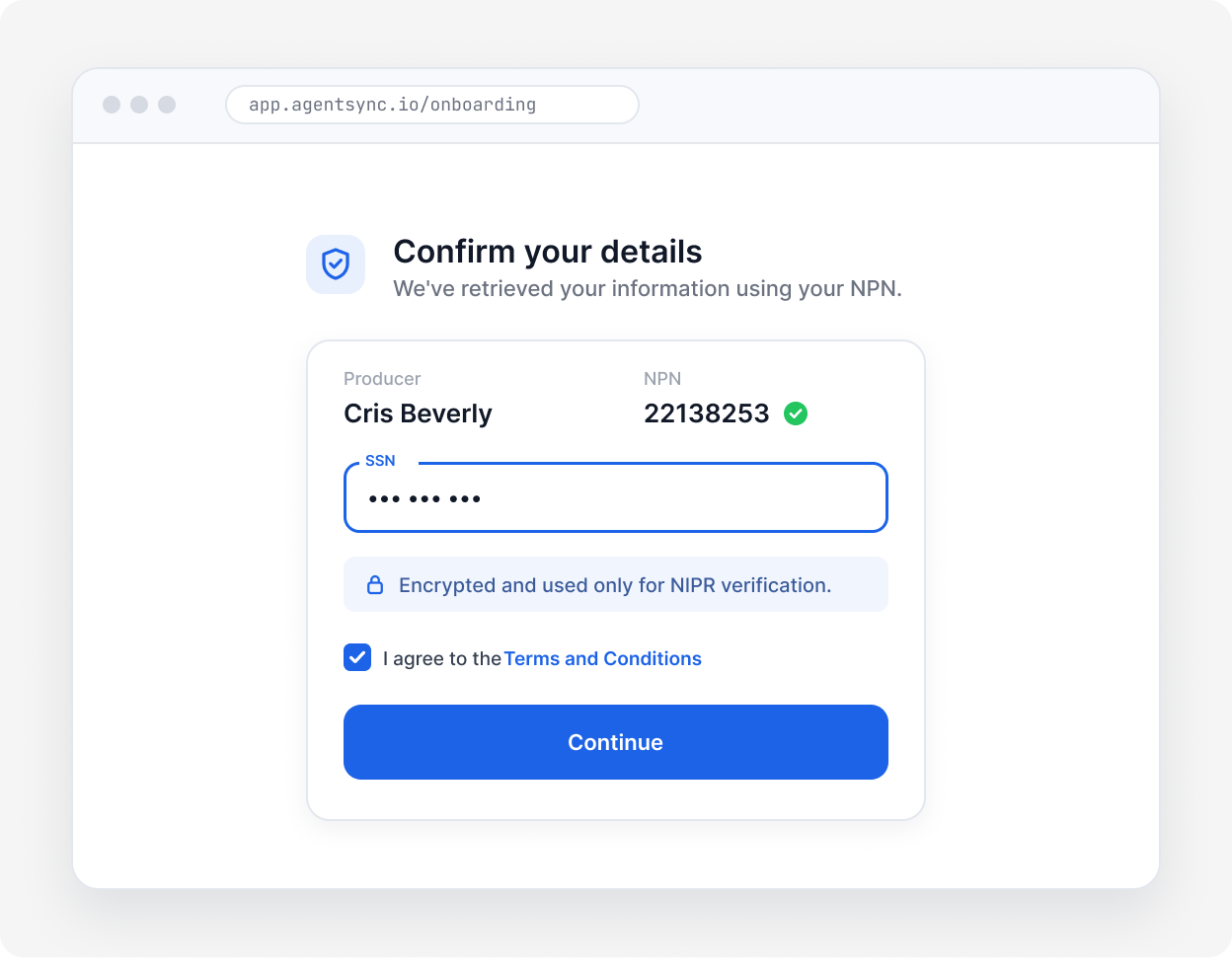The width and height of the screenshot is (1232, 977).
Task: Select the producer name Cris Beverly
Action: pos(418,413)
